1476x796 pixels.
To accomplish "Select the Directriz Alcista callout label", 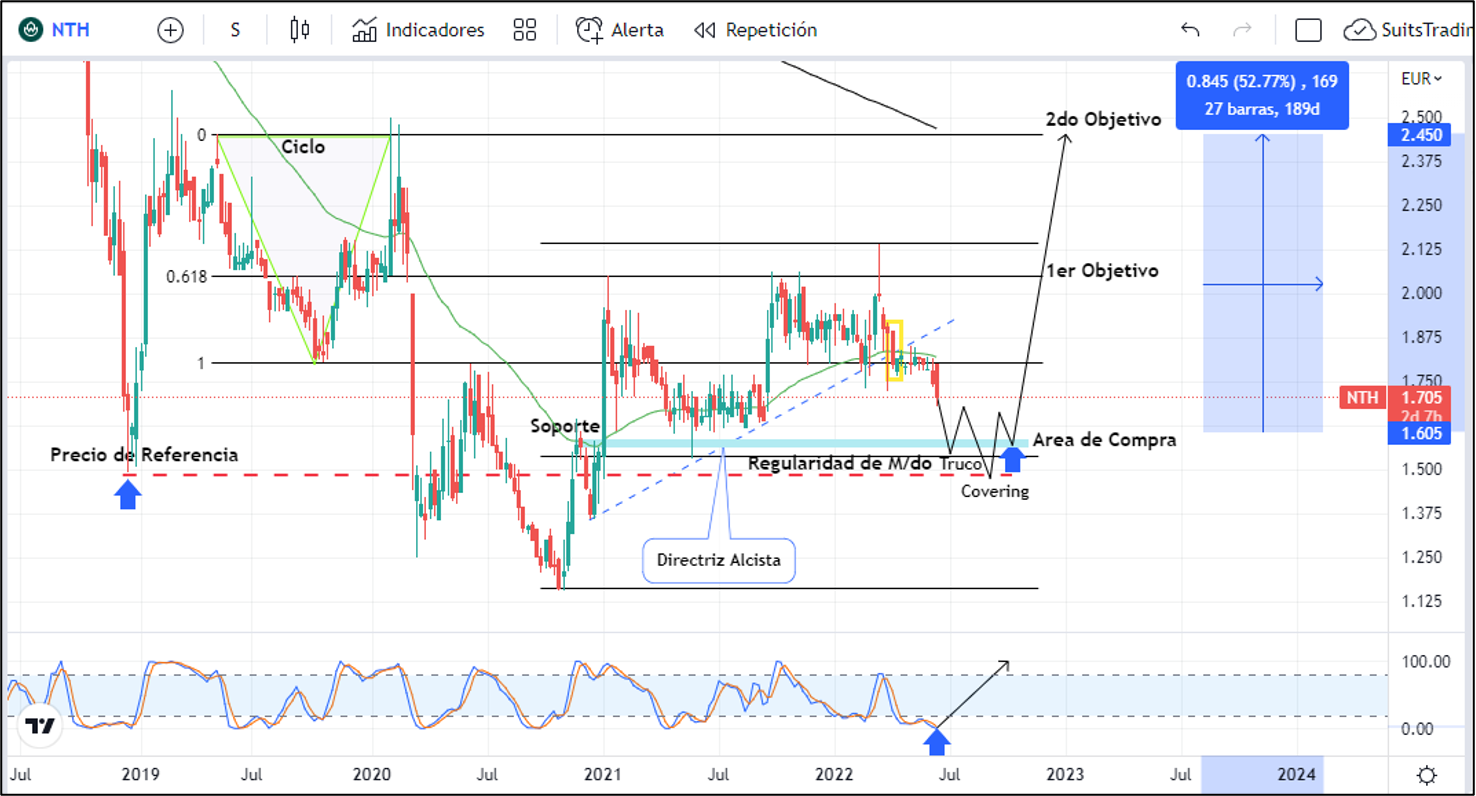I will pyautogui.click(x=718, y=560).
